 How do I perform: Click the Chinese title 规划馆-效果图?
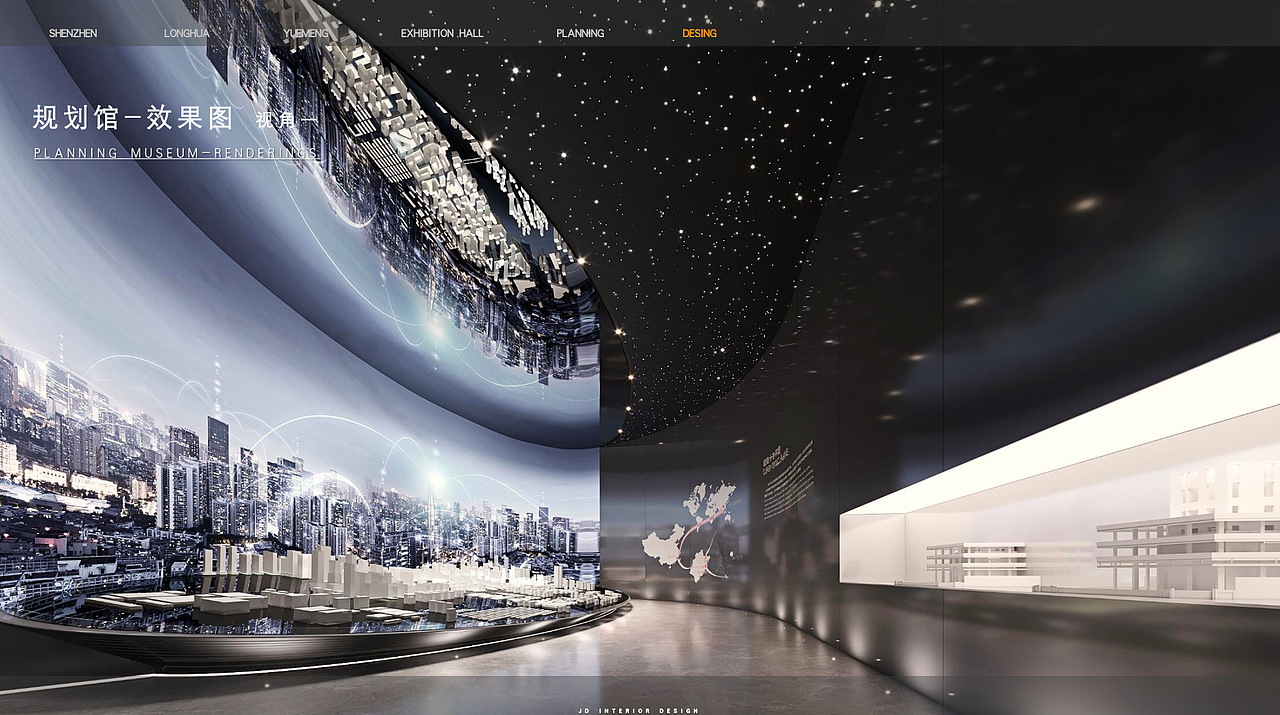click(x=133, y=118)
